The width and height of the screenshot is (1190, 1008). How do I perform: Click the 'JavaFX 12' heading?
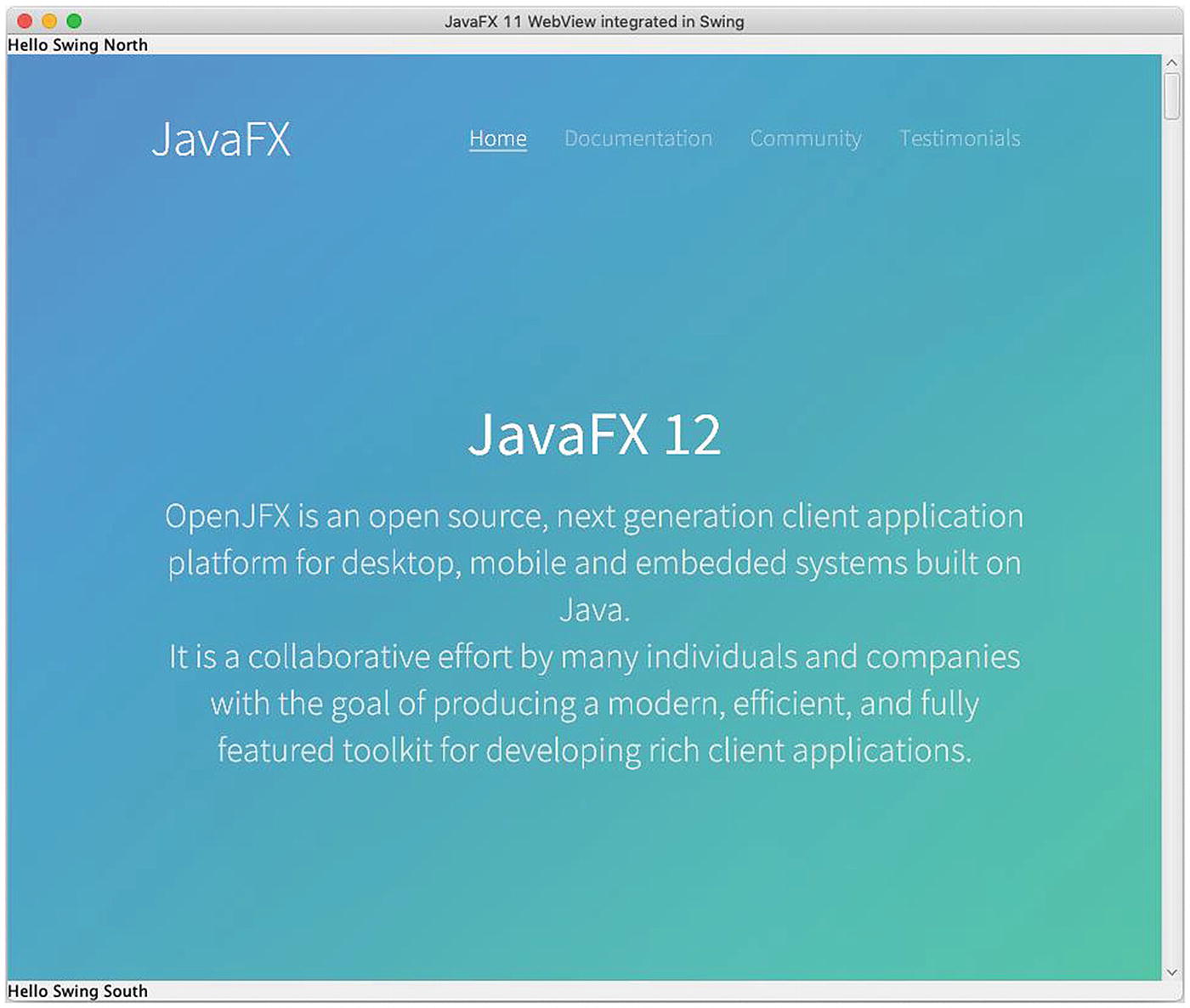tap(594, 434)
